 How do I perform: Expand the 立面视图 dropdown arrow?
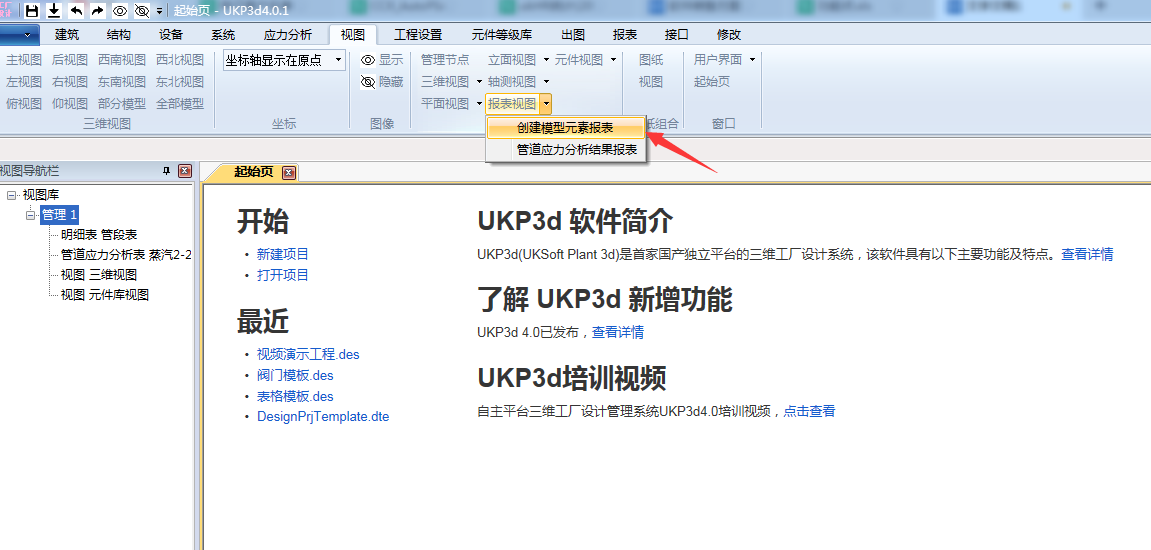(546, 60)
